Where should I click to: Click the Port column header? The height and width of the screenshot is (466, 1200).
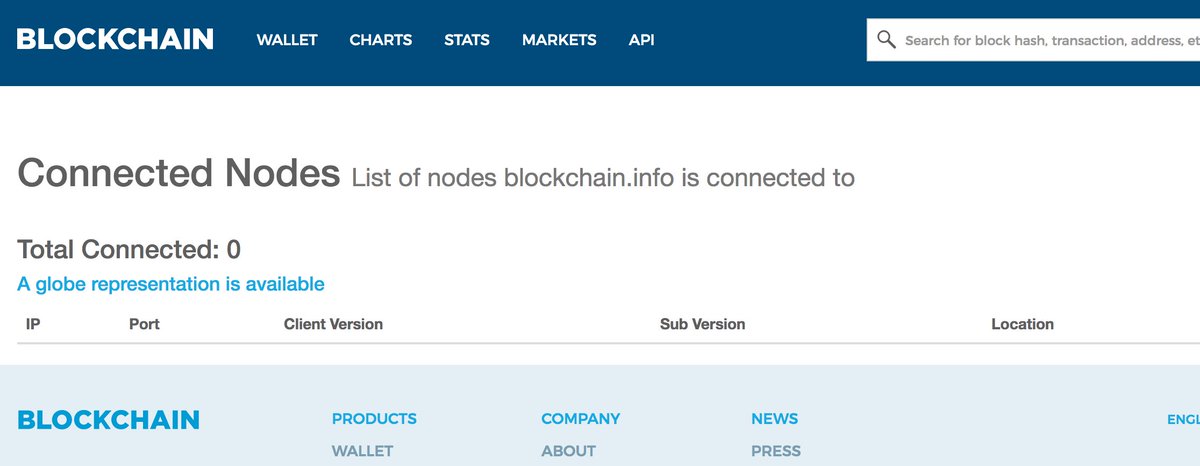tap(144, 324)
